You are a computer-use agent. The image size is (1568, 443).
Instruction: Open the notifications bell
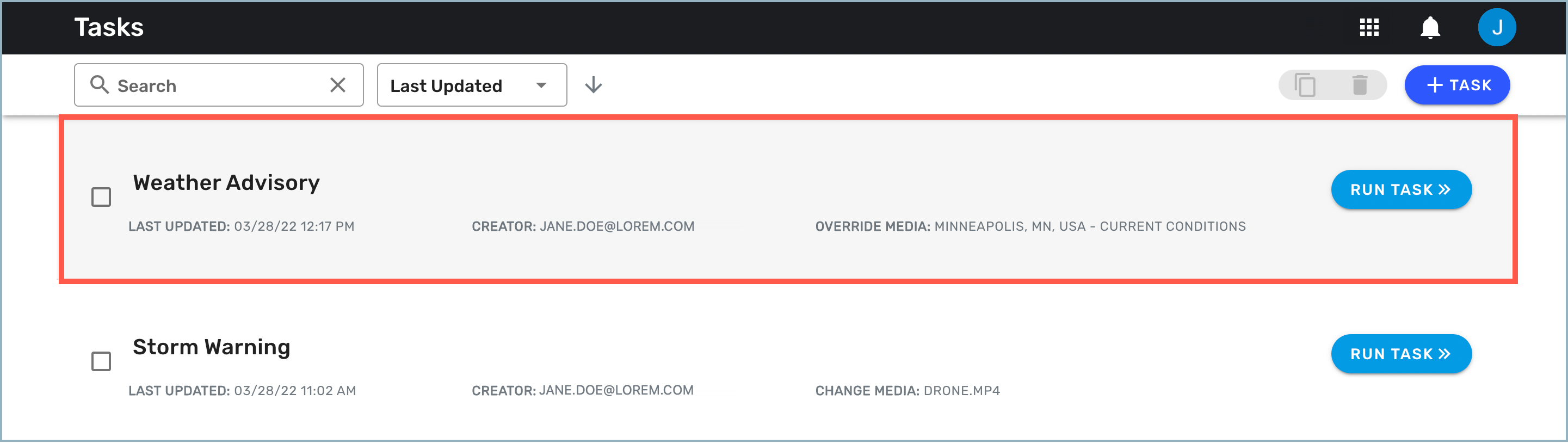[1430, 28]
